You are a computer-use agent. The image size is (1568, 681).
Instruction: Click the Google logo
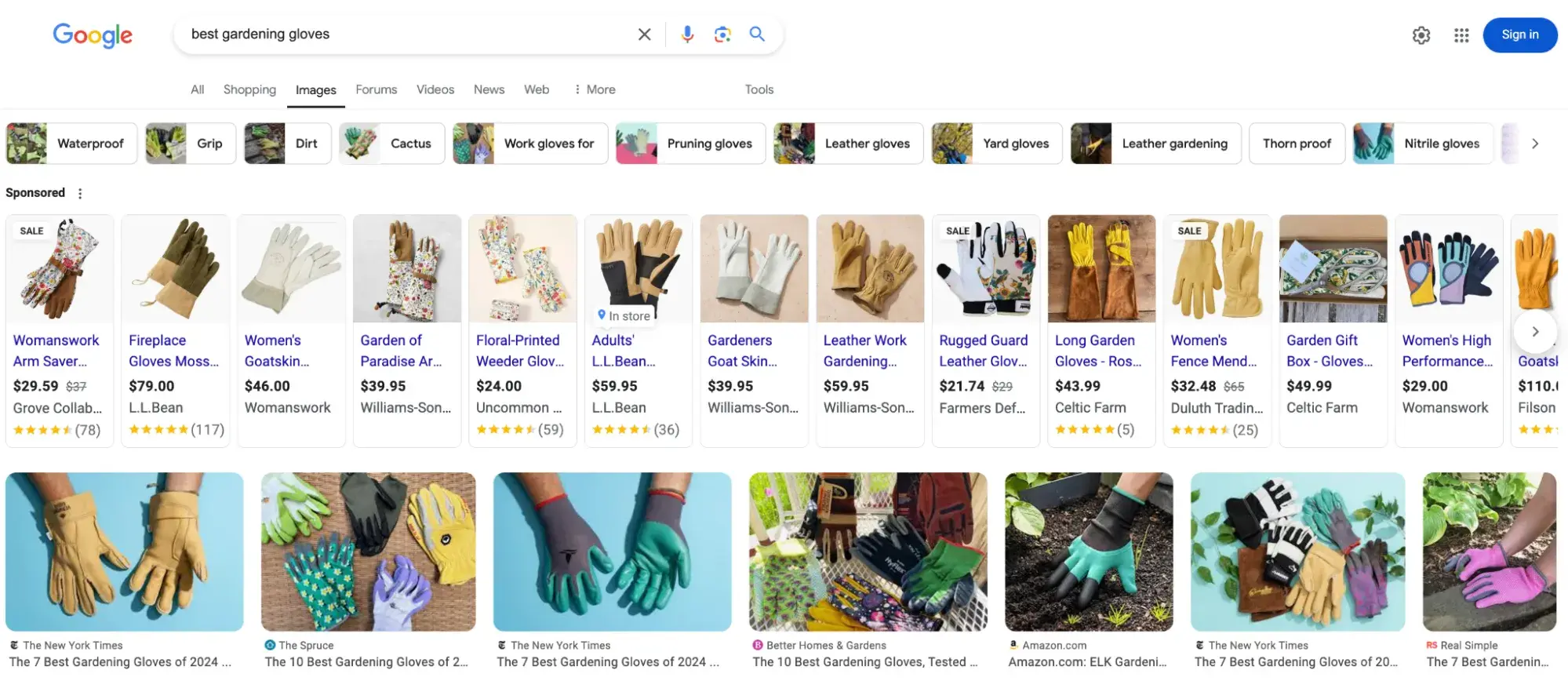(x=93, y=35)
